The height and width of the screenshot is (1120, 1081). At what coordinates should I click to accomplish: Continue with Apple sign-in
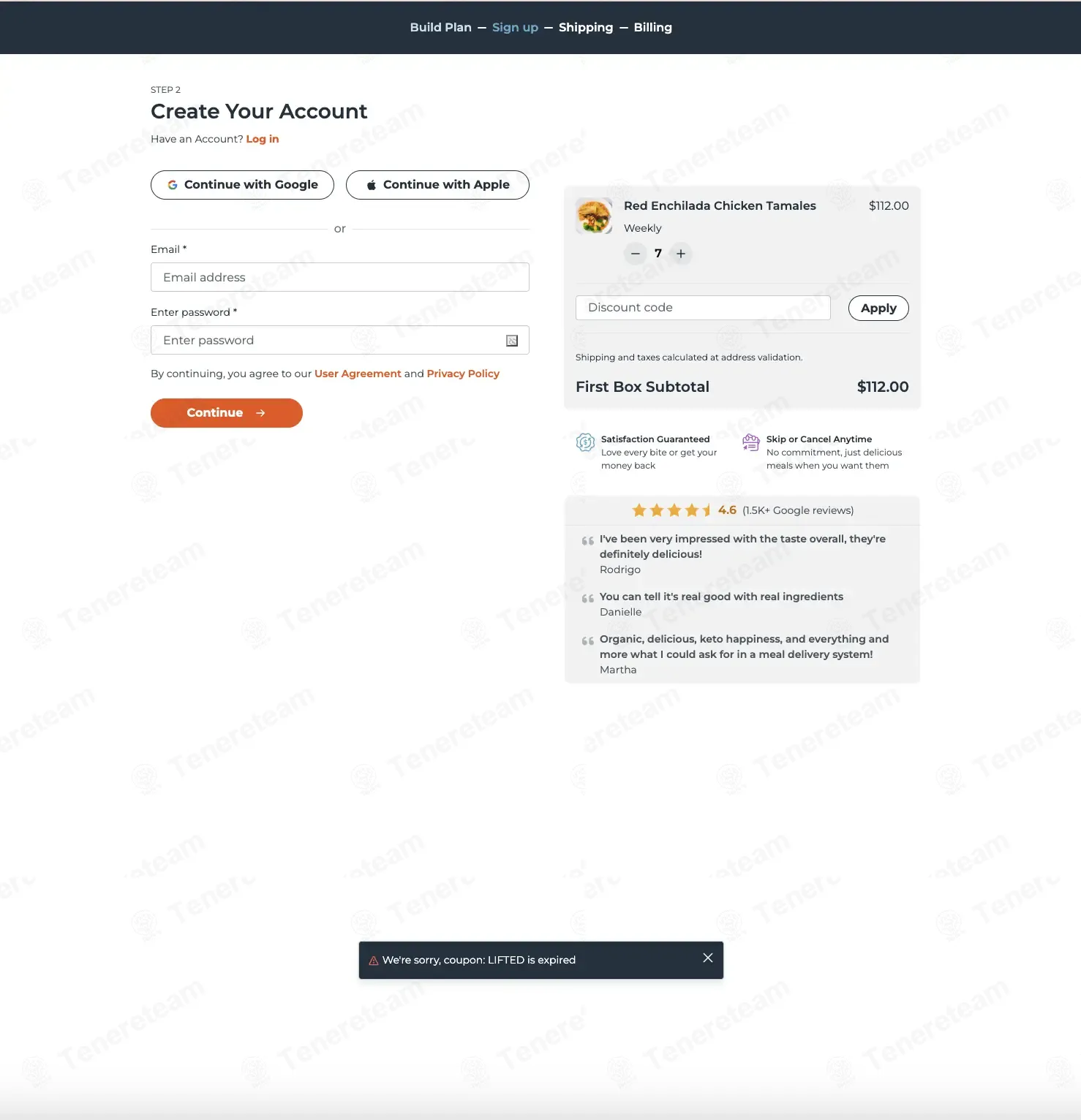click(x=437, y=185)
